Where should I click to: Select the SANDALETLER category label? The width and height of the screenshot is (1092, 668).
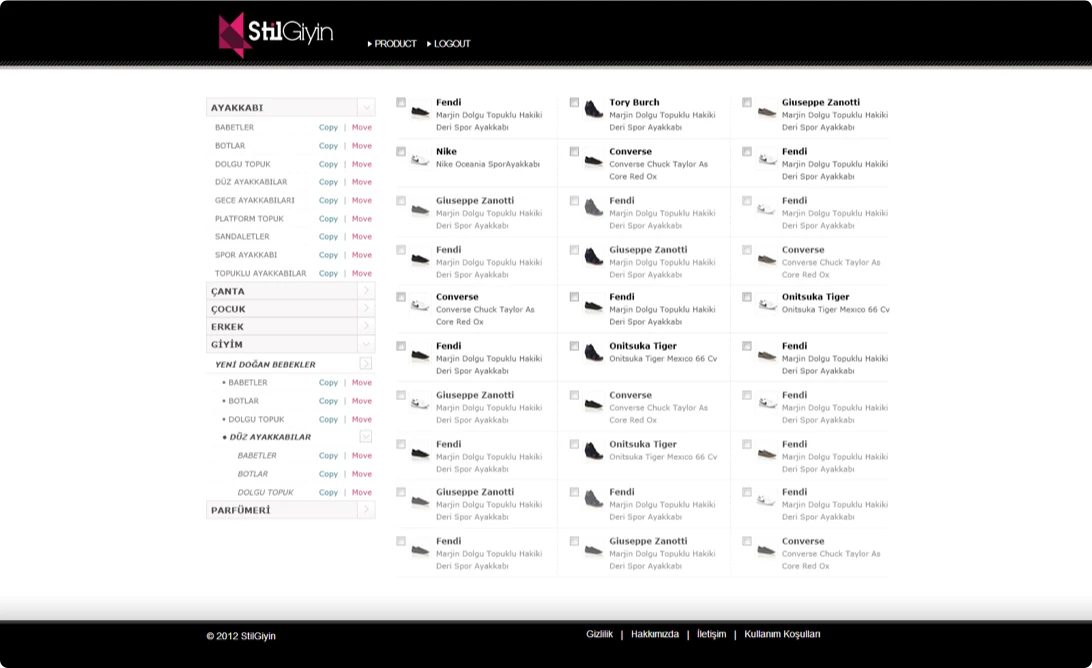pos(242,237)
